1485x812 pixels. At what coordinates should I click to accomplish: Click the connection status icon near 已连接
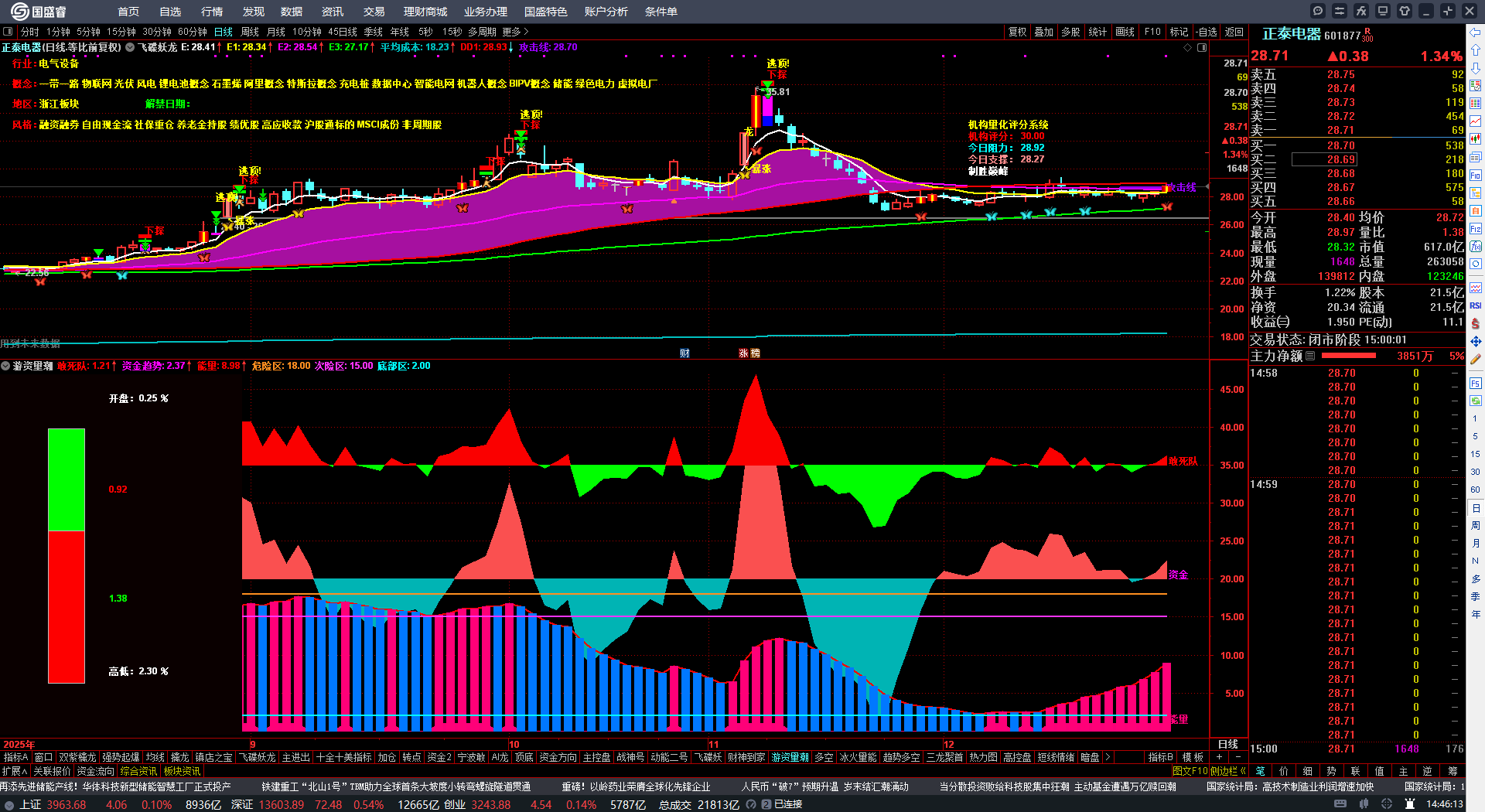tap(766, 804)
